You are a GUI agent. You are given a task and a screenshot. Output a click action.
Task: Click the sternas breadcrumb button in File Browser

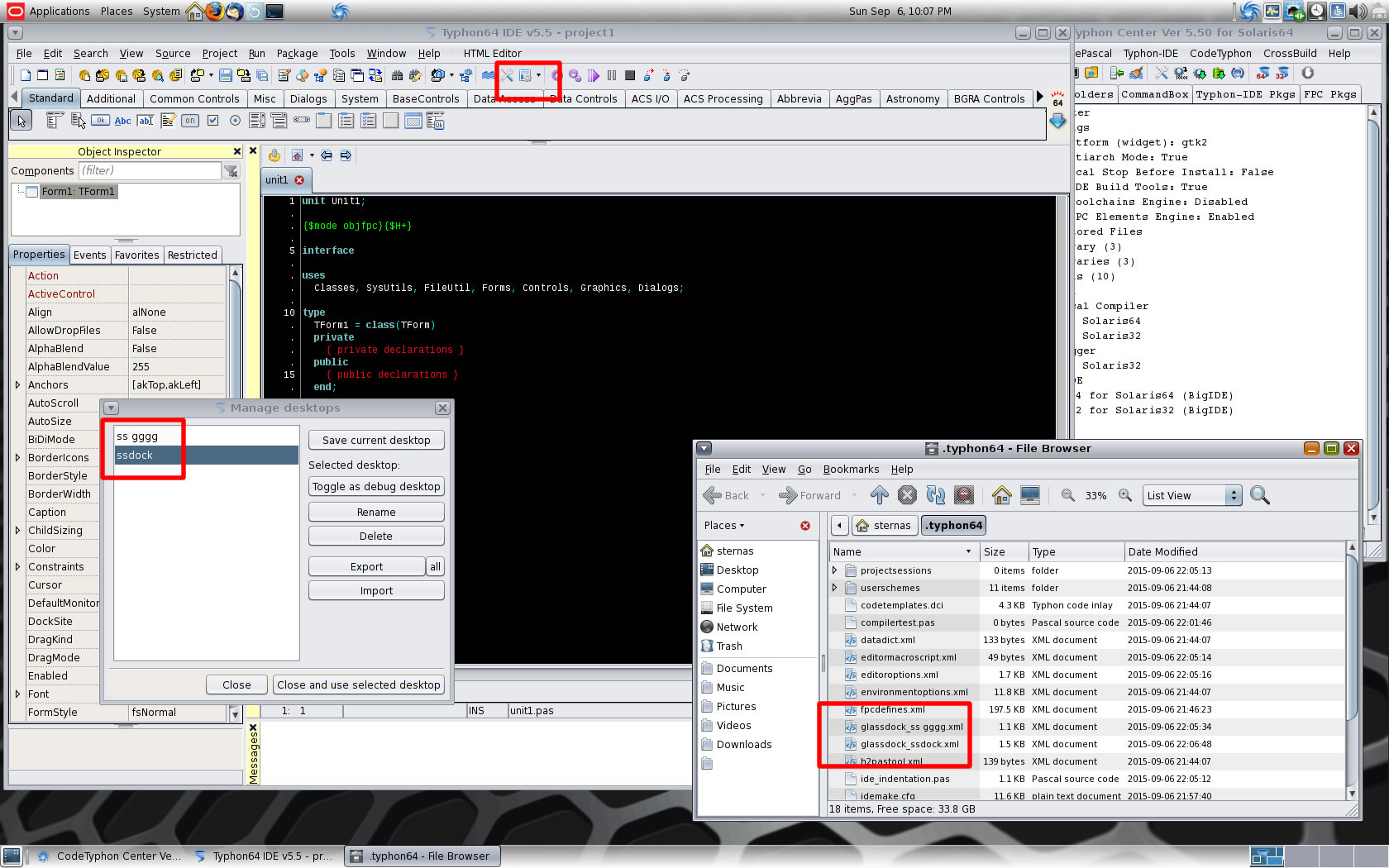point(884,526)
